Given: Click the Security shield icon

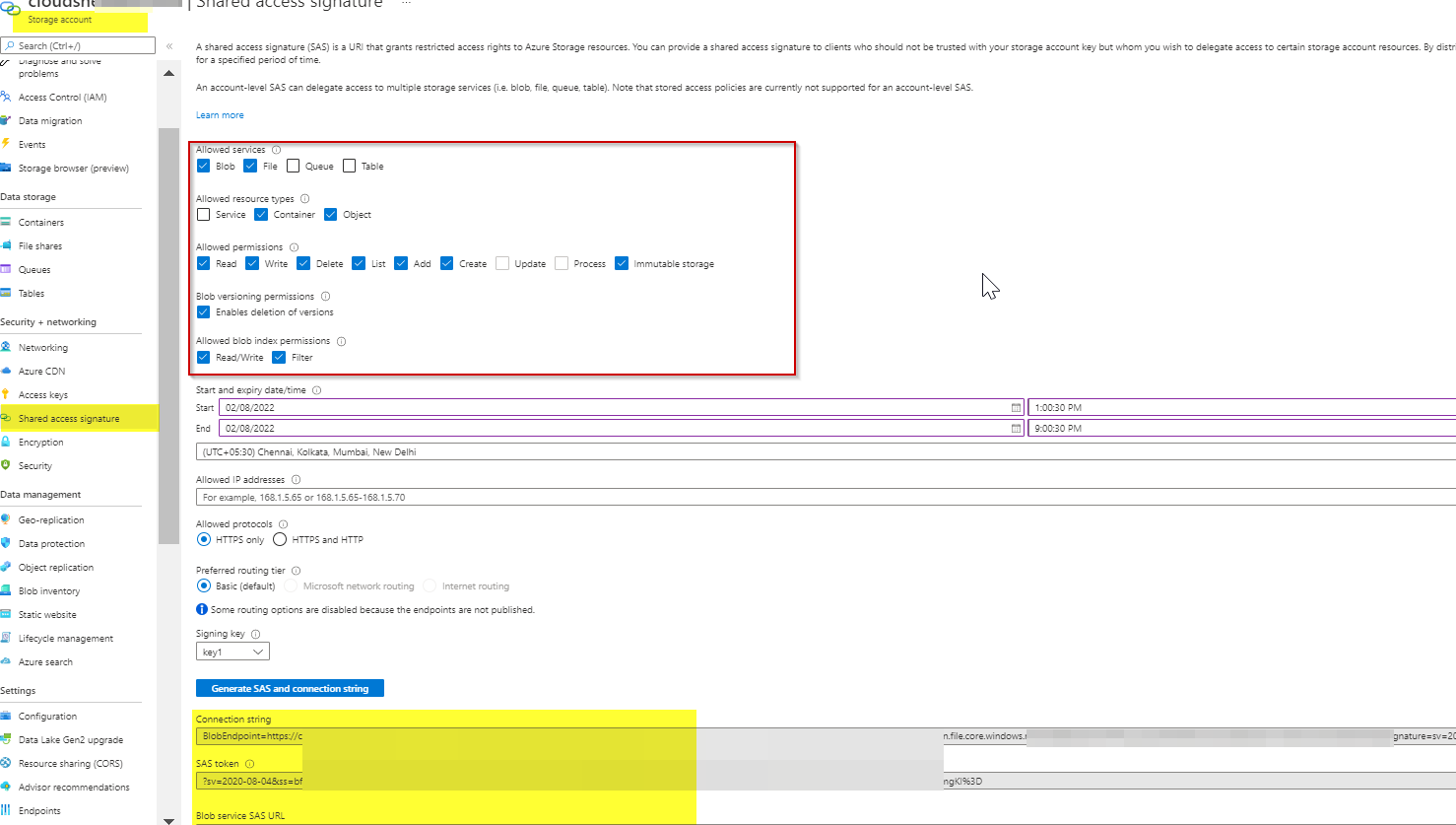Looking at the screenshot, I should [7, 465].
